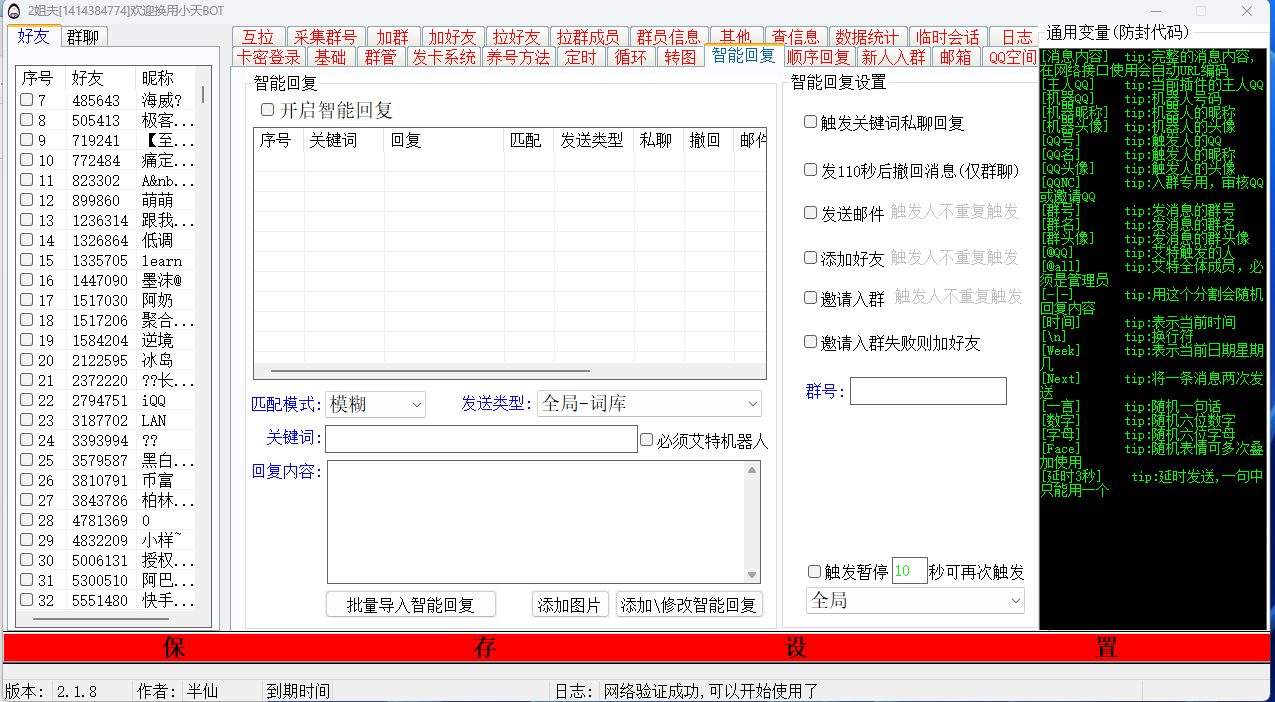Click the red 保存设置 bar
This screenshot has width=1275, height=702.
[x=636, y=648]
